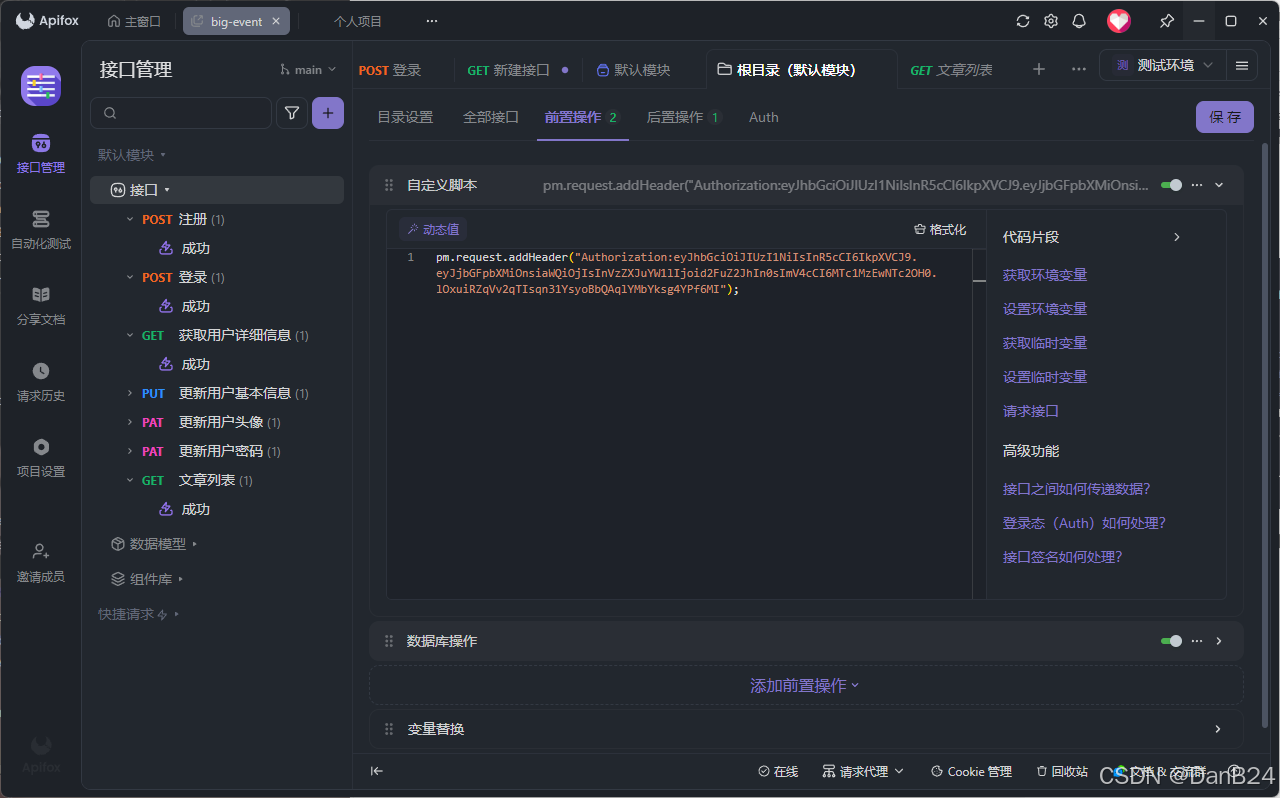Expand the 数据库操作 panel chevron

(1219, 641)
